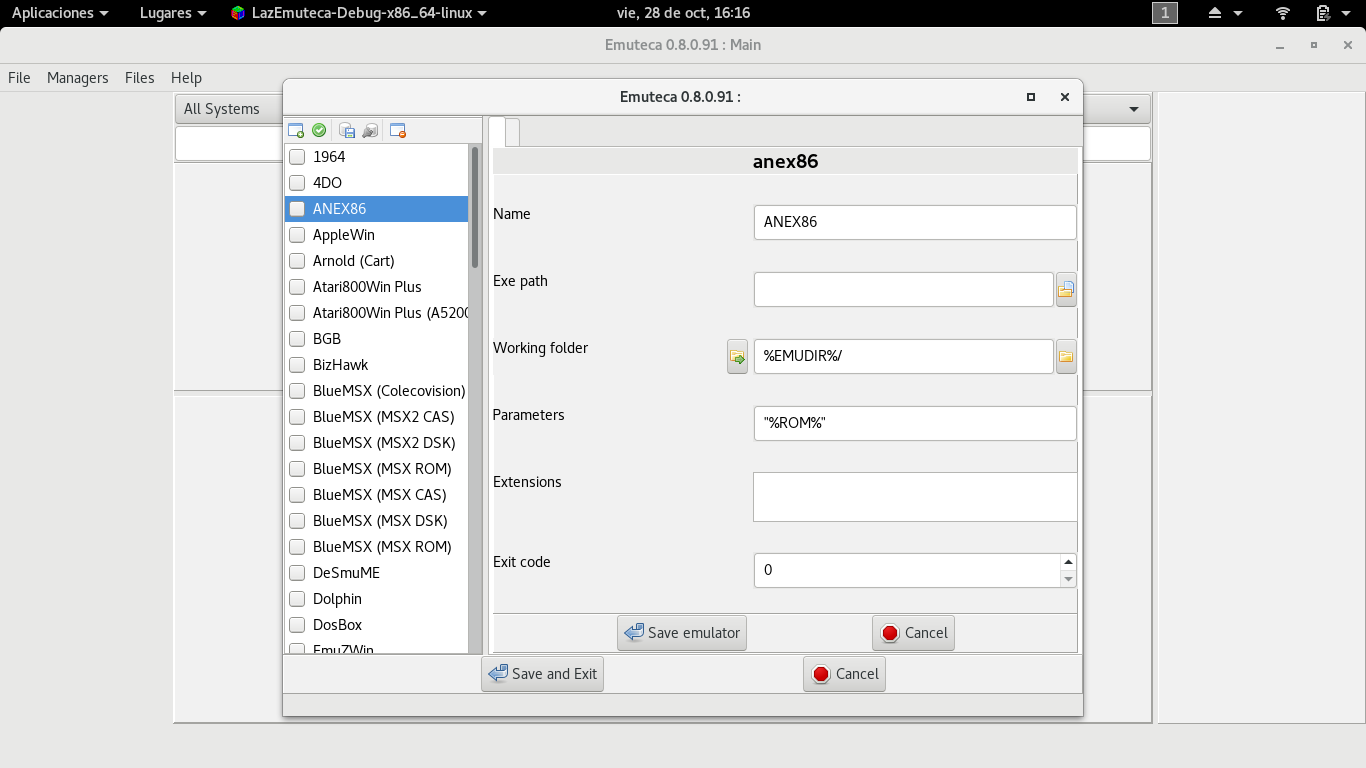Open Lugares menu in top panel
1366x768 pixels.
click(173, 13)
